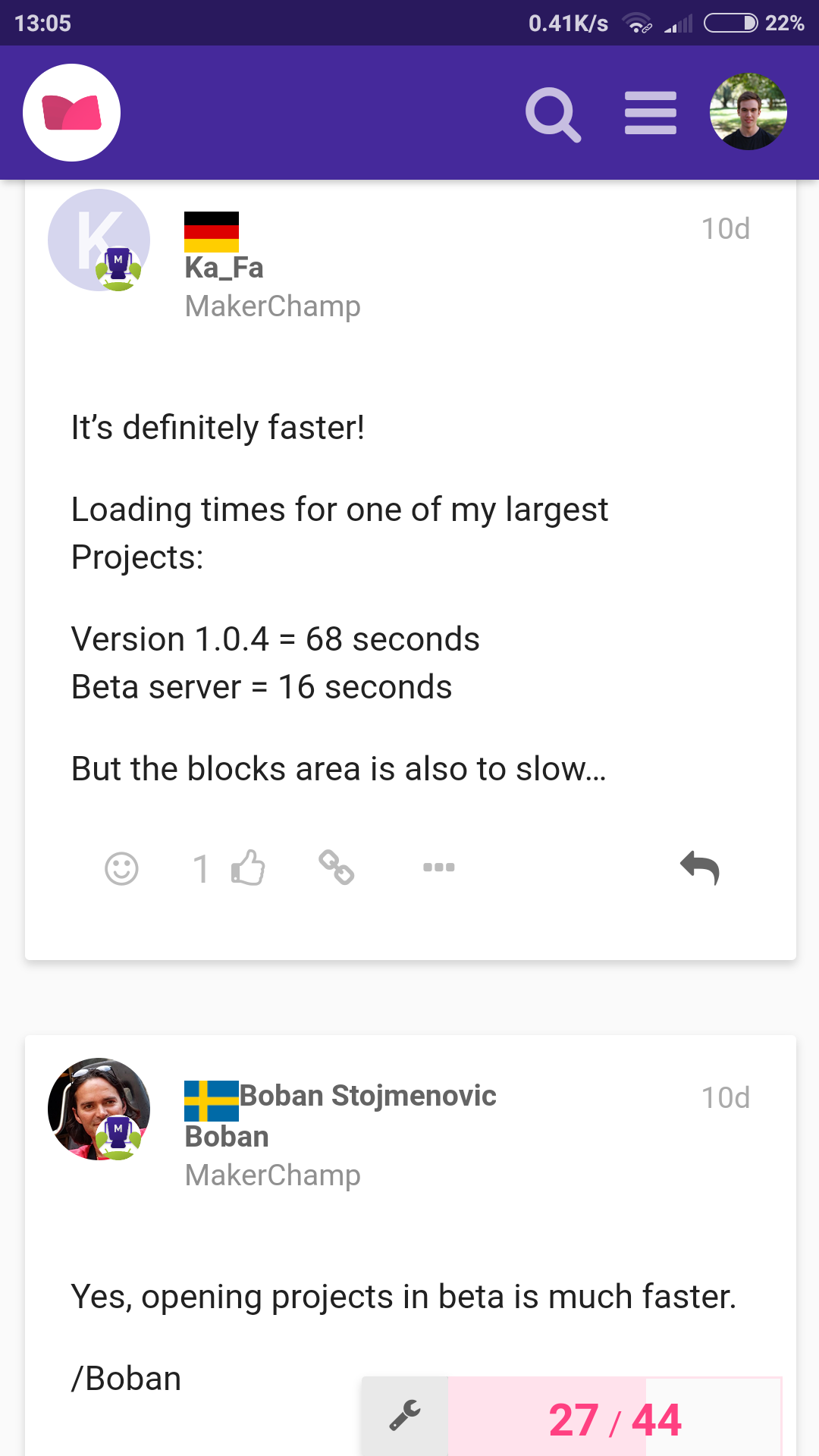The height and width of the screenshot is (1456, 819).
Task: Click MakerChamp title under Ka_Fa
Action: 272,306
